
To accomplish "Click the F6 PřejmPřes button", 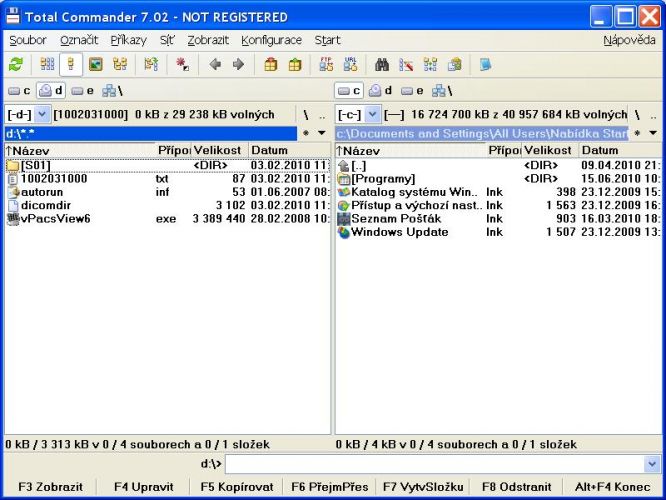I will (330, 487).
